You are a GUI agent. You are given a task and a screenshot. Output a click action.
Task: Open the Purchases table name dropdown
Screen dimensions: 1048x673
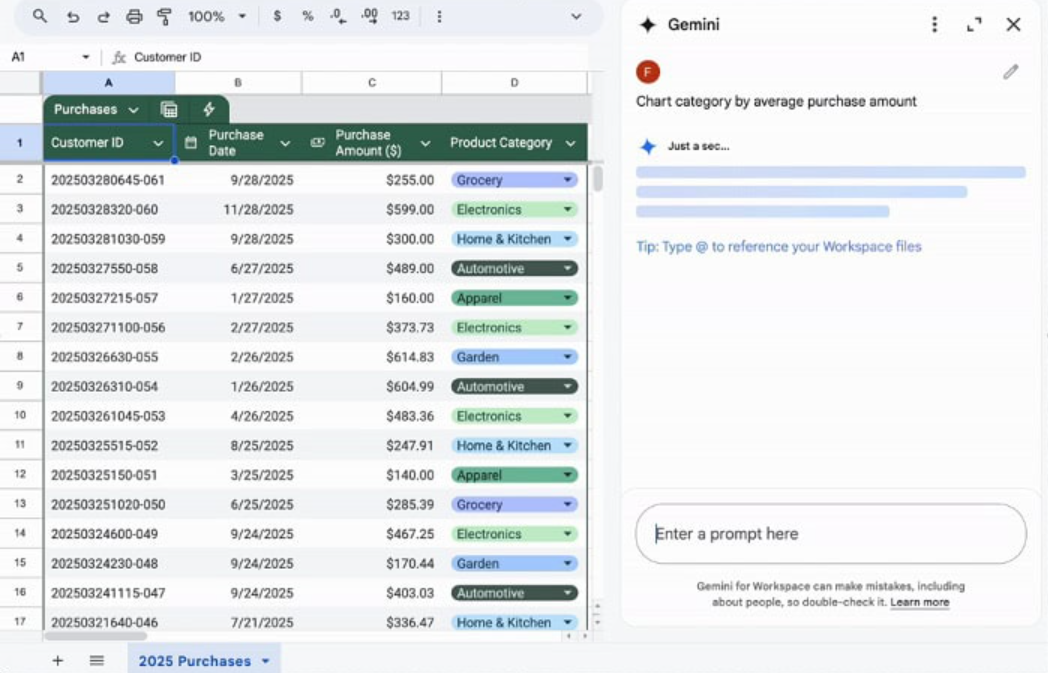133,110
